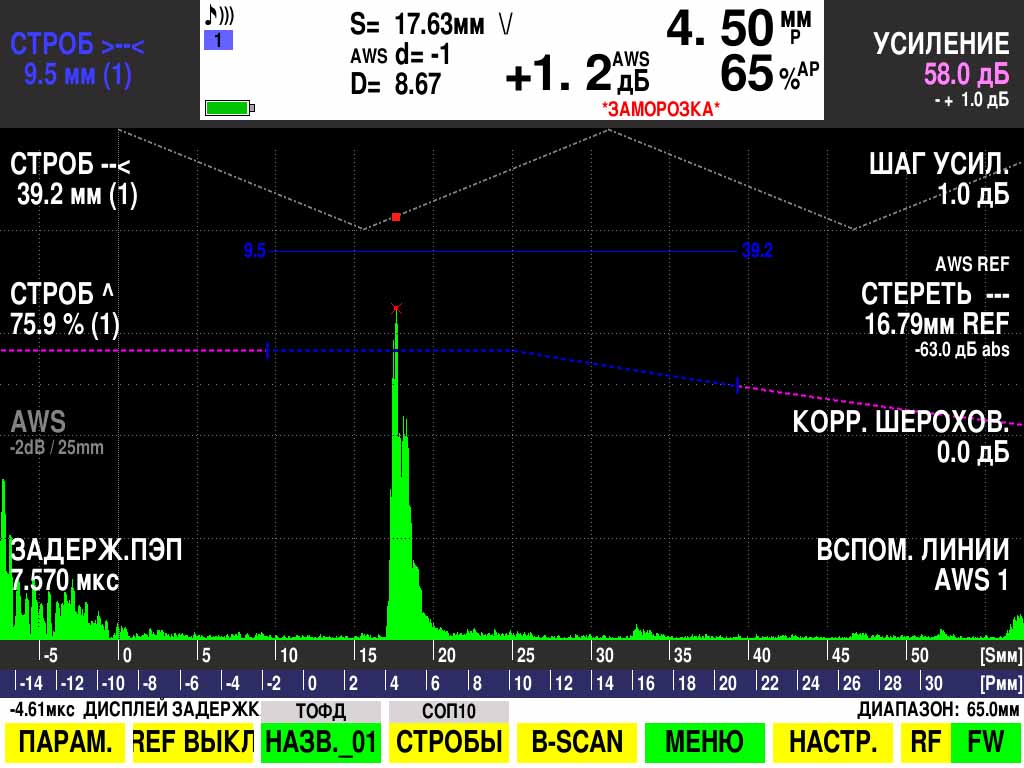
Task: Toggle the REF ВЫКЛ button
Action: pyautogui.click(x=192, y=742)
